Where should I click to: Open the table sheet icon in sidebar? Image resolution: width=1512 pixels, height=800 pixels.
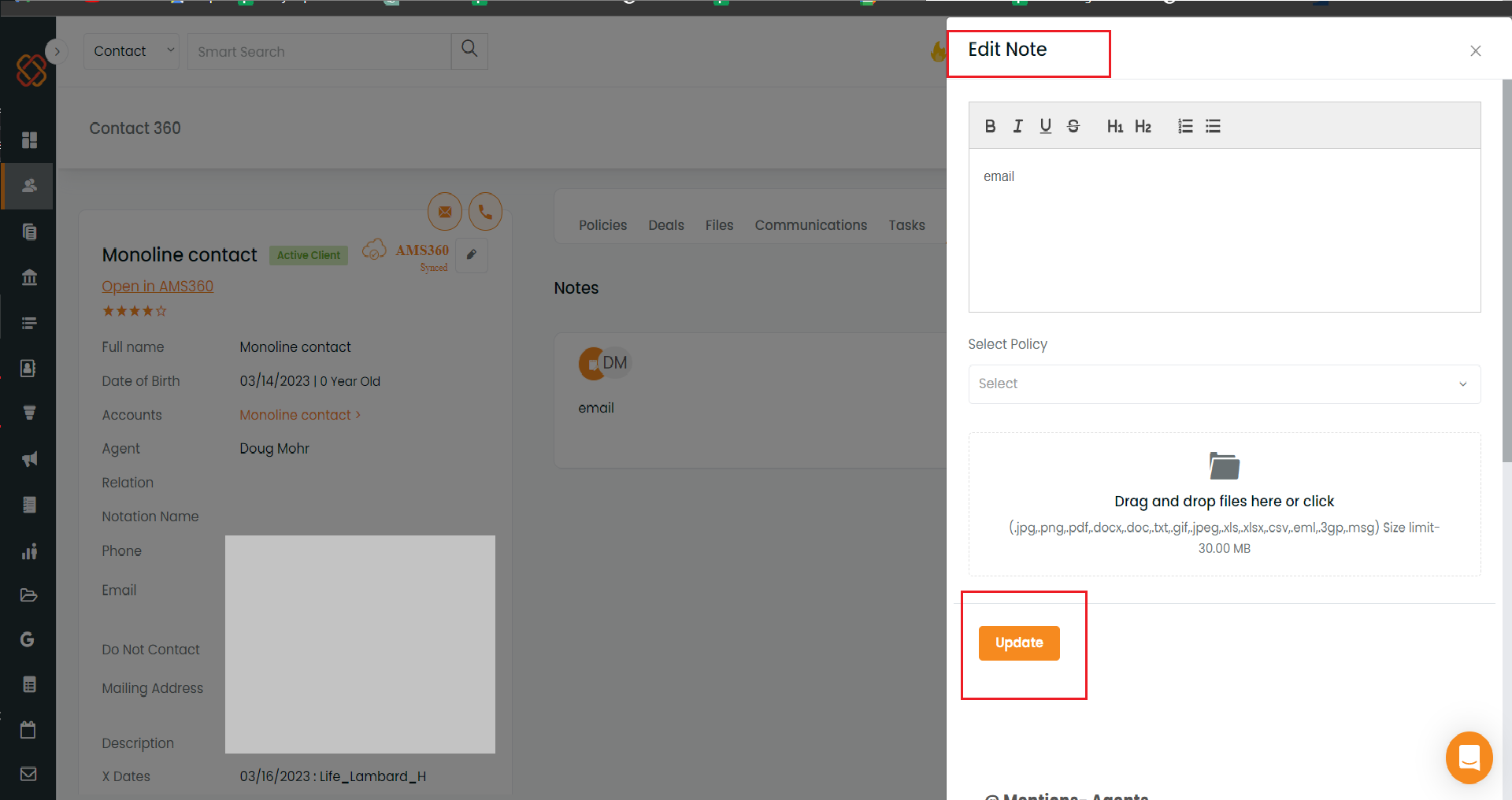click(x=29, y=684)
